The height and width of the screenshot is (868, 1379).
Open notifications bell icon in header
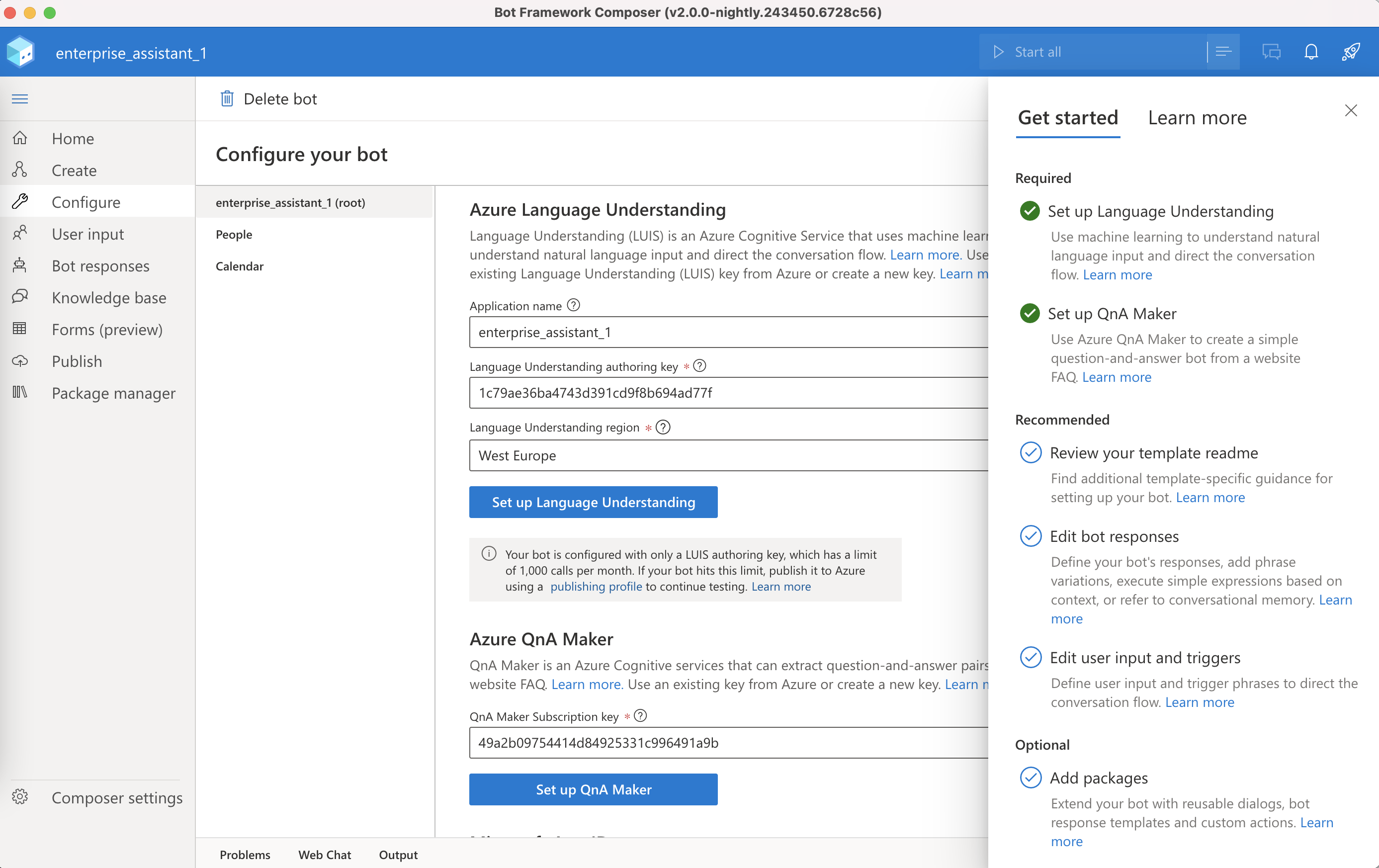[x=1311, y=52]
